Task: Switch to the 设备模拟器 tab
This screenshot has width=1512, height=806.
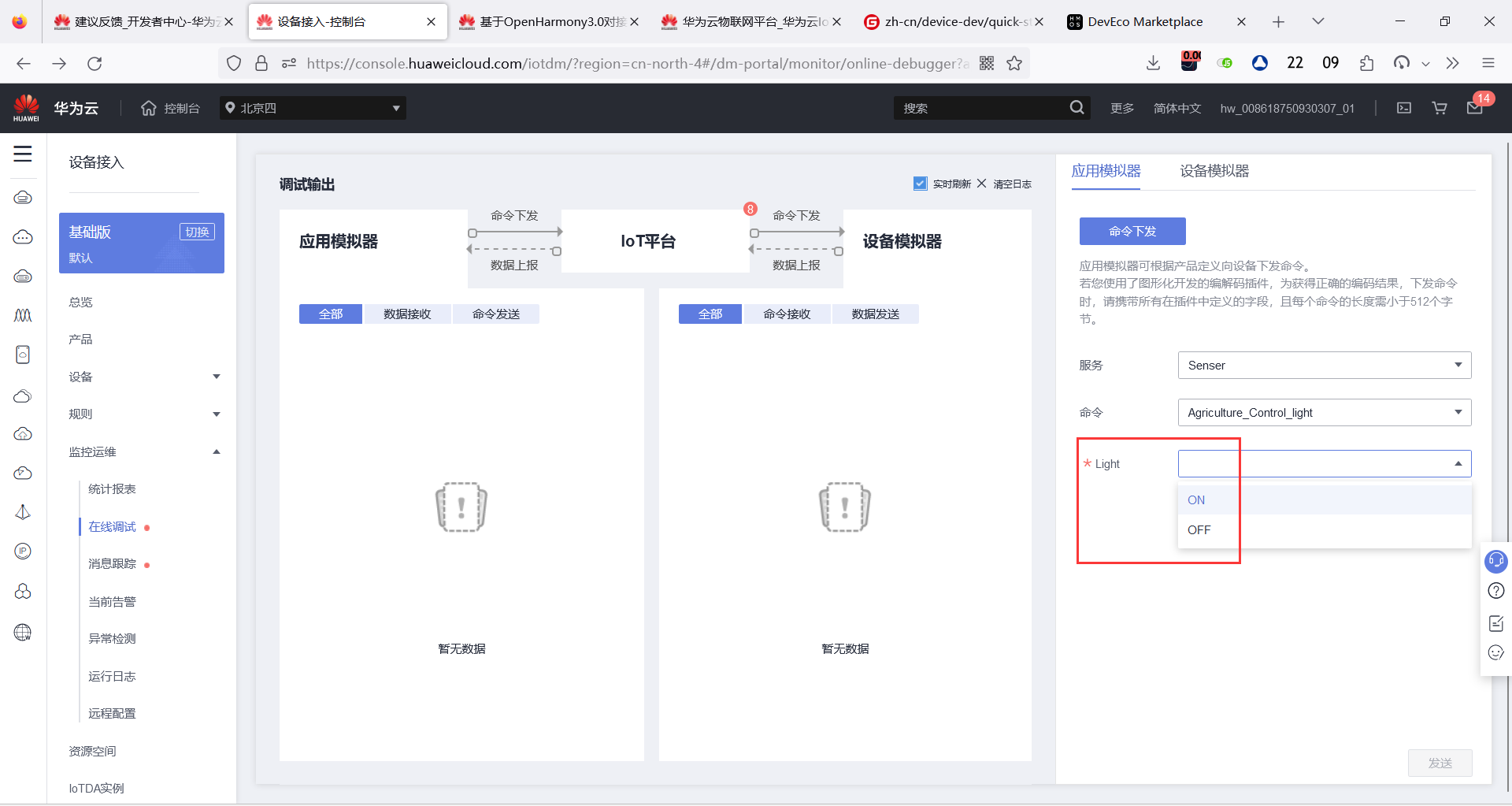Action: tap(1214, 171)
